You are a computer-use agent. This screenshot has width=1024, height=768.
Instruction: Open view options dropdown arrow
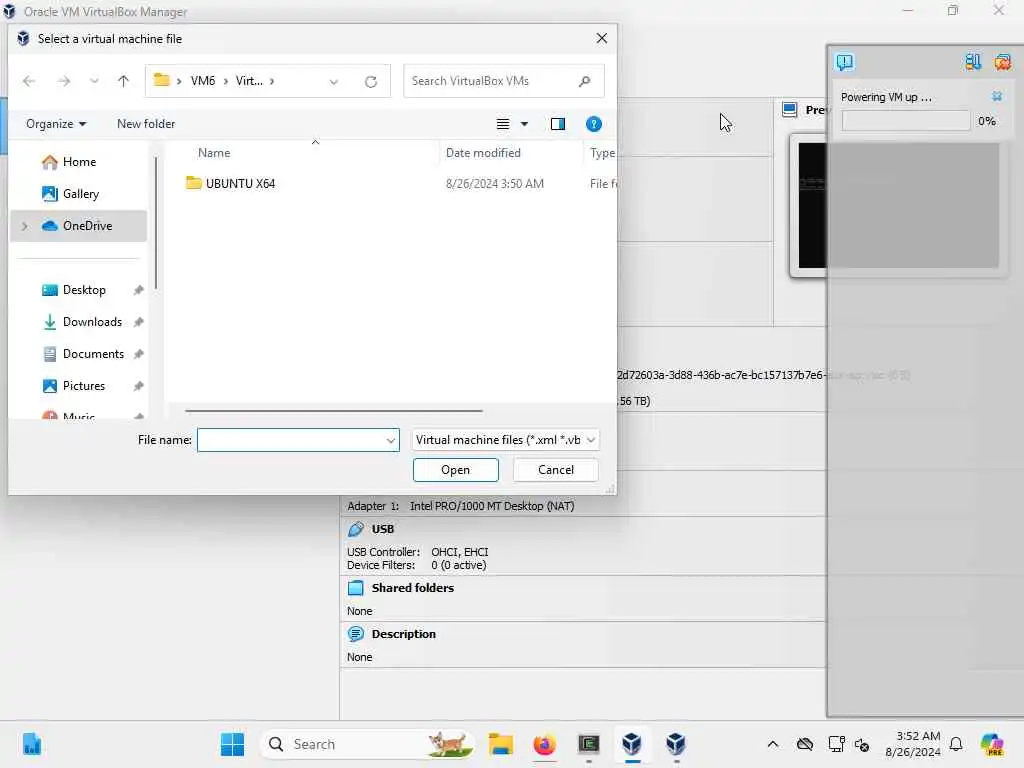[x=524, y=124]
